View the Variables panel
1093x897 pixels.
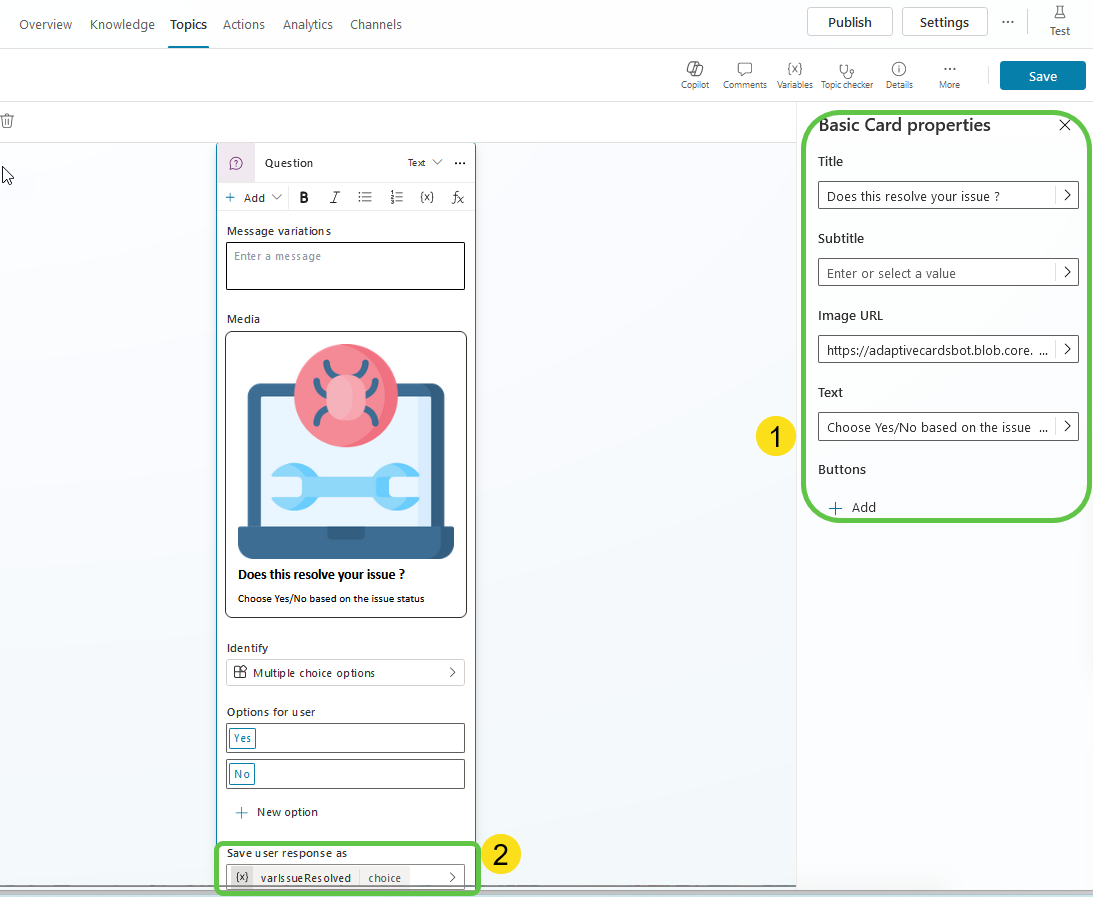pos(794,75)
